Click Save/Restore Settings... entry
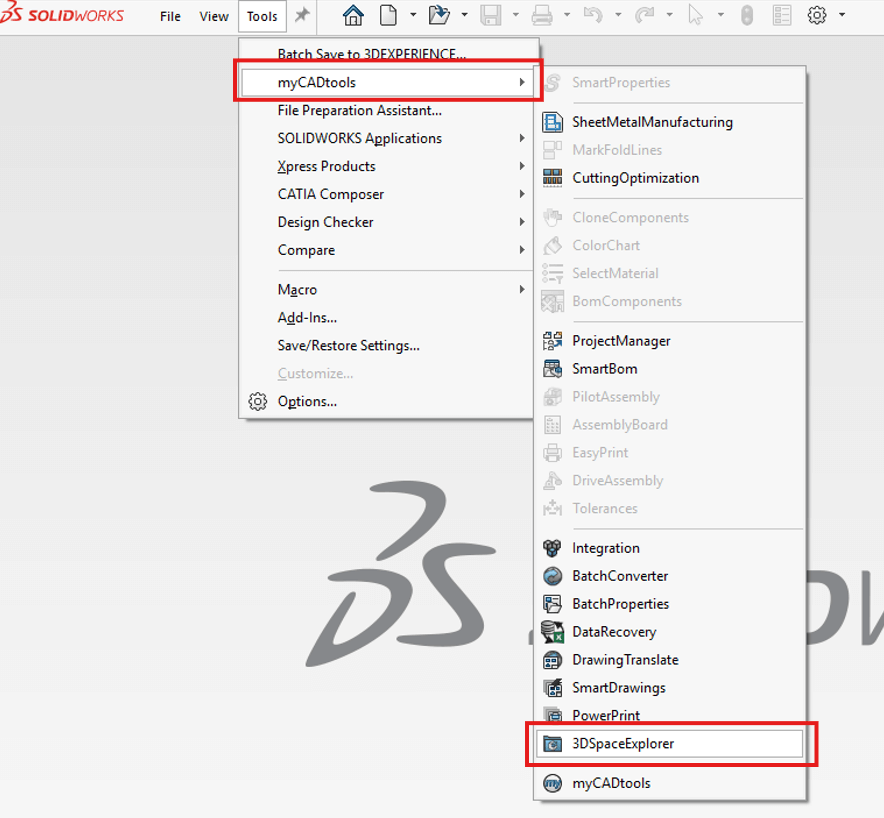884x818 pixels. pos(348,346)
